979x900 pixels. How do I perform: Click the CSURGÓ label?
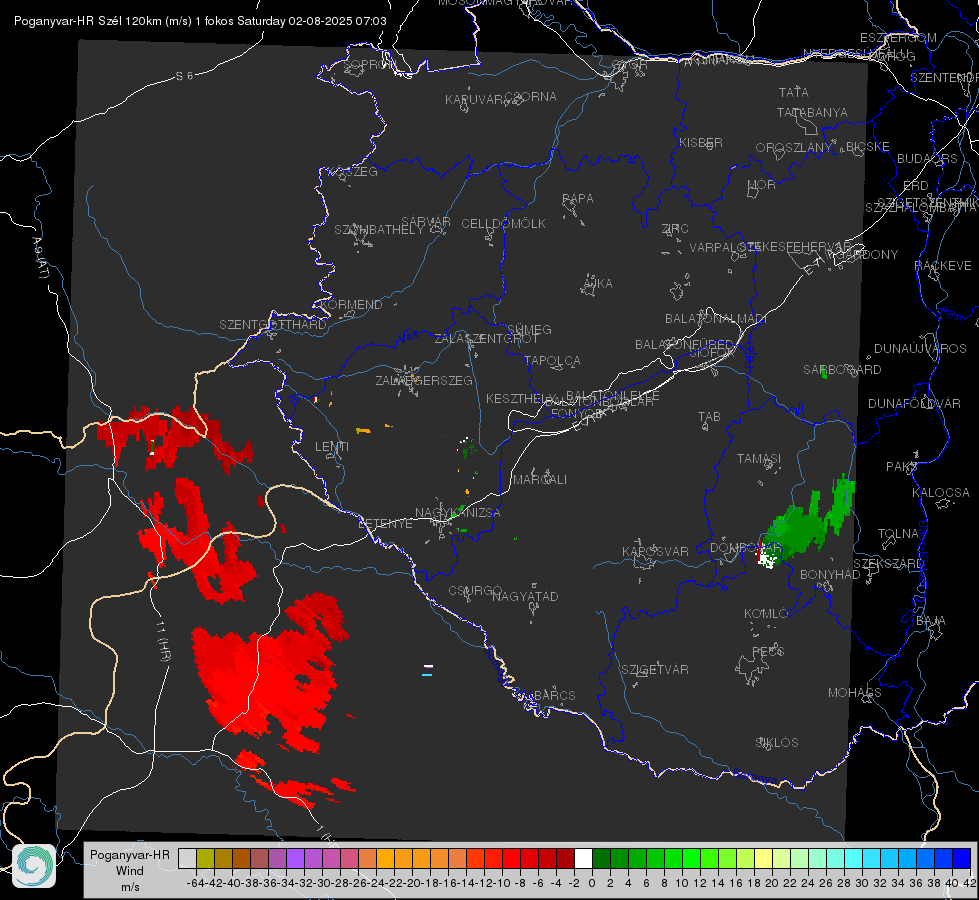[475, 591]
